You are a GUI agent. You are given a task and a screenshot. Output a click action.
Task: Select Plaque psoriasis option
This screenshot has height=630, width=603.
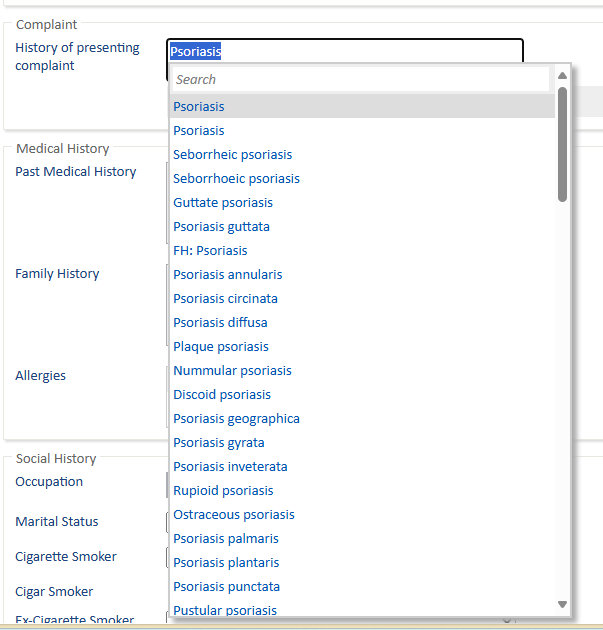click(x=220, y=347)
